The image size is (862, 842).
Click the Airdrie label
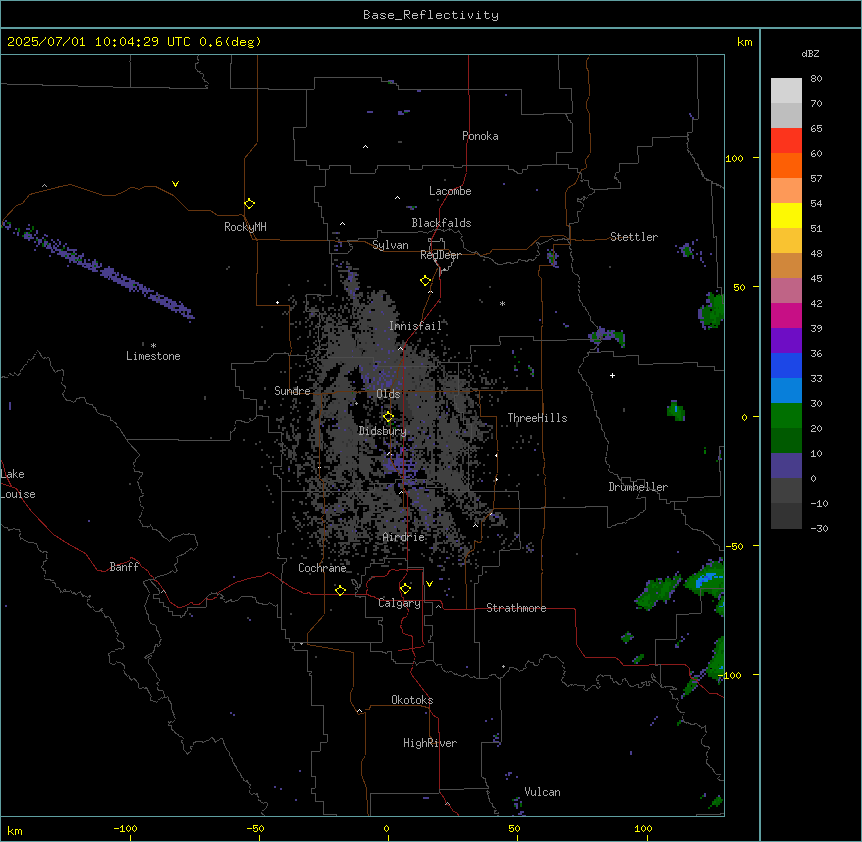(404, 537)
